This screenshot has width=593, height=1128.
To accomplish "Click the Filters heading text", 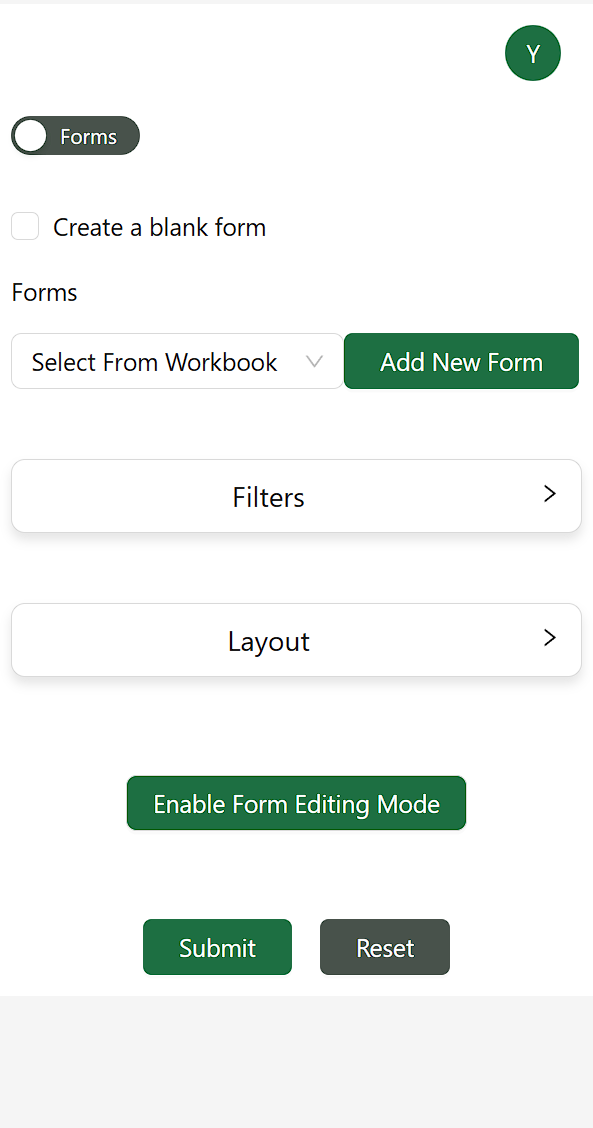I will [x=268, y=497].
